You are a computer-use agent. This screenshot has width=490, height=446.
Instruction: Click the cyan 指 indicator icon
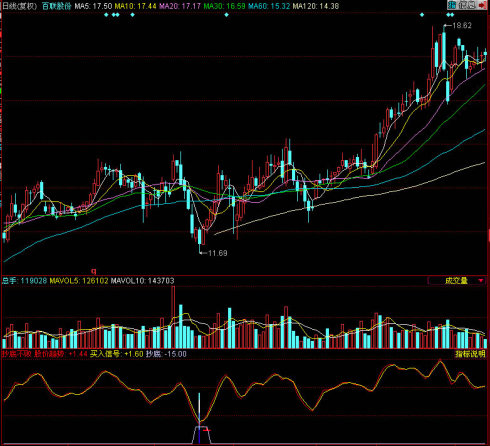click(x=452, y=5)
